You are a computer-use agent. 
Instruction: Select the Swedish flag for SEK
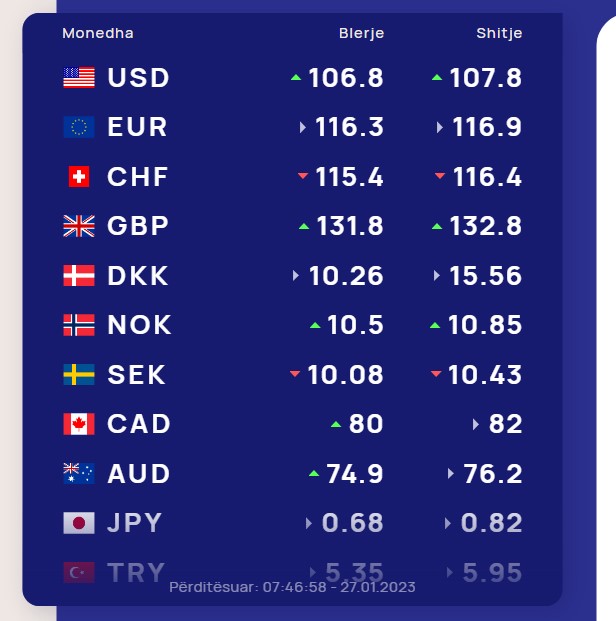pyautogui.click(x=79, y=374)
